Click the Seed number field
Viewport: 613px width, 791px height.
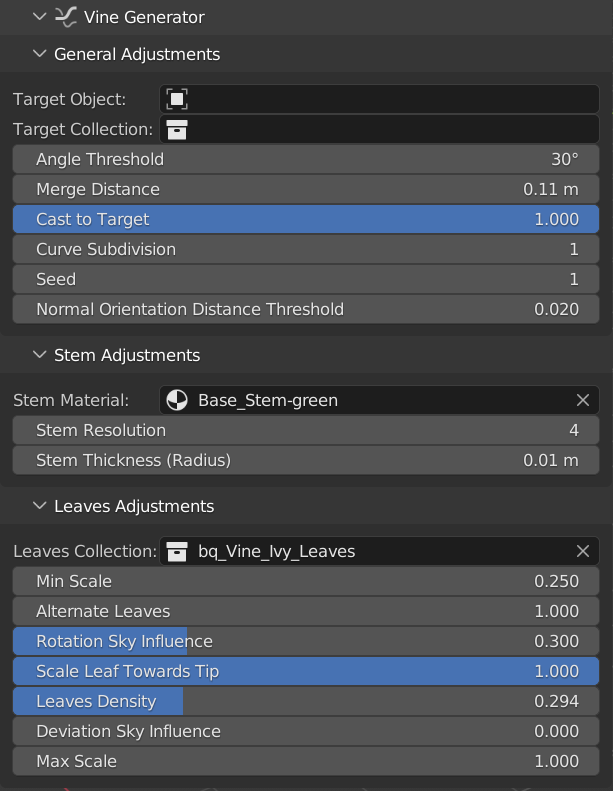tap(305, 279)
